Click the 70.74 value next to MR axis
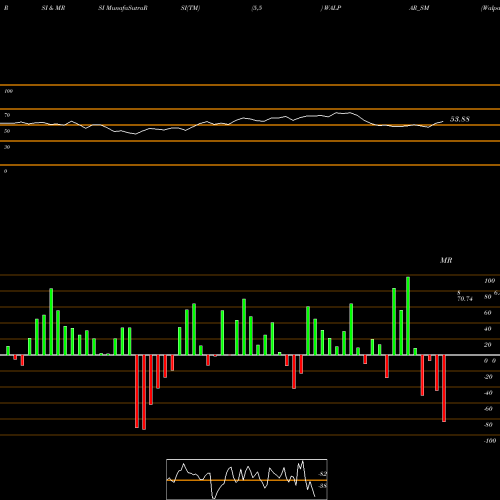The height and width of the screenshot is (500, 500). (465, 299)
